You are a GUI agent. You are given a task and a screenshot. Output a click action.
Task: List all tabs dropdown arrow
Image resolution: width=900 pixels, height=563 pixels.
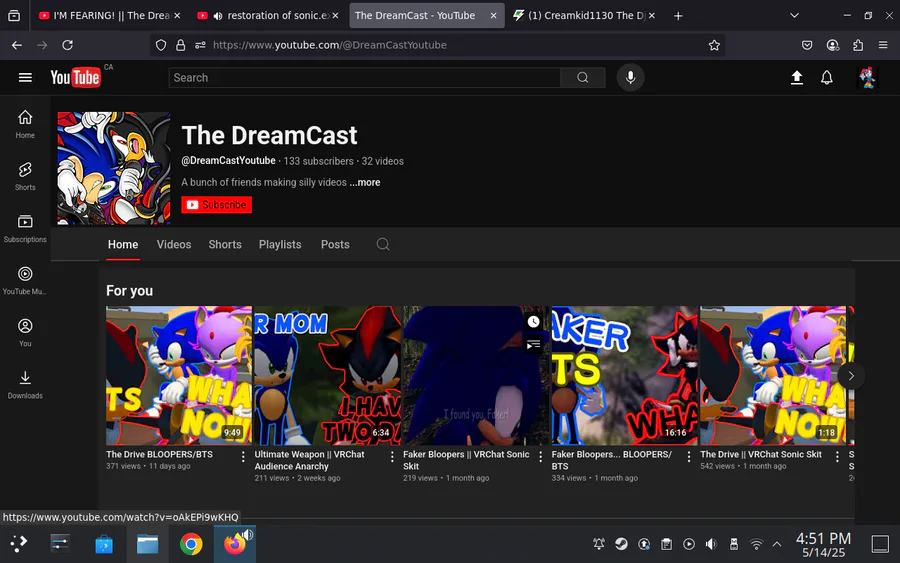coord(794,15)
